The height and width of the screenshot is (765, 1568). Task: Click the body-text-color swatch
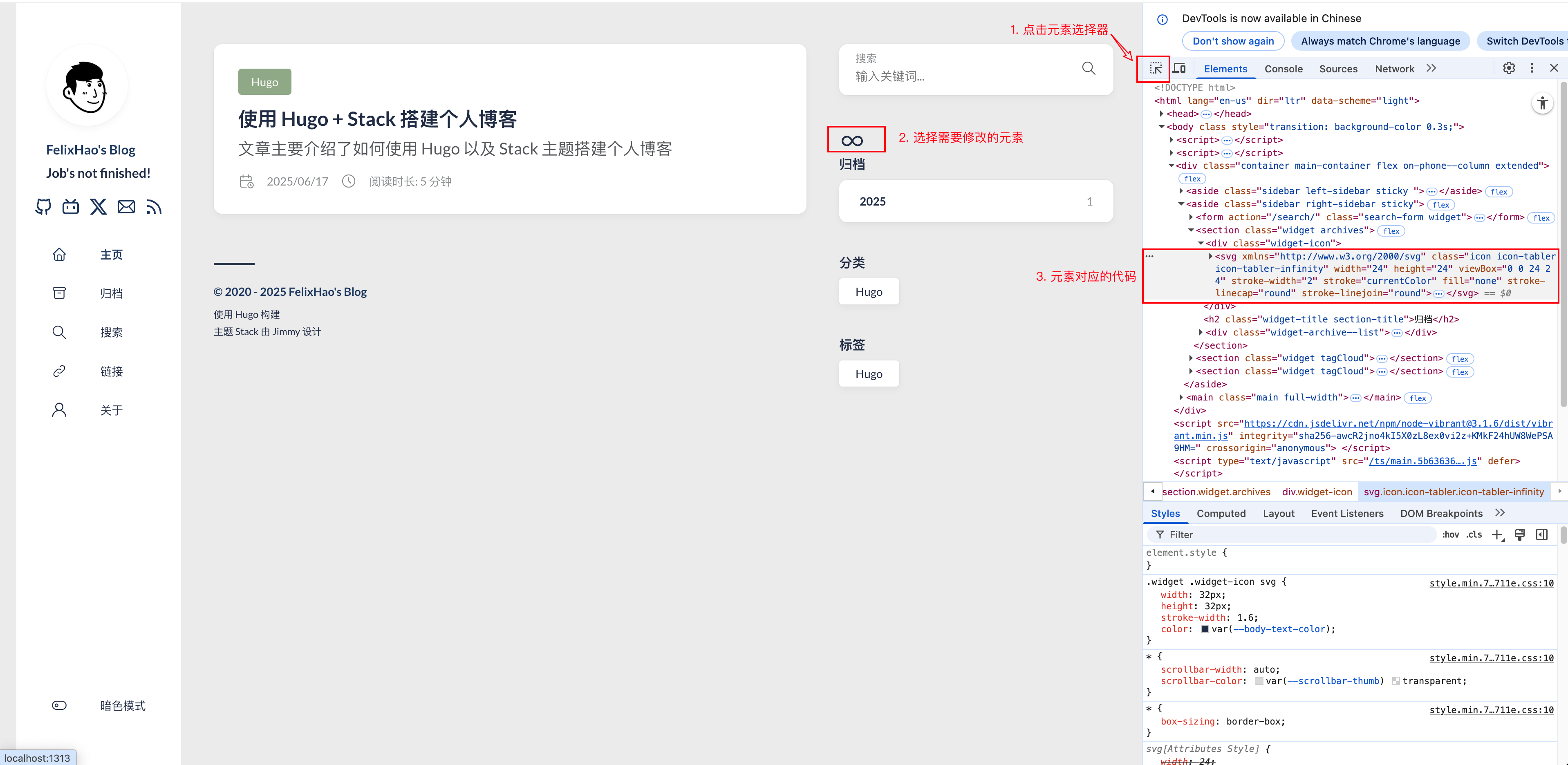(1204, 629)
